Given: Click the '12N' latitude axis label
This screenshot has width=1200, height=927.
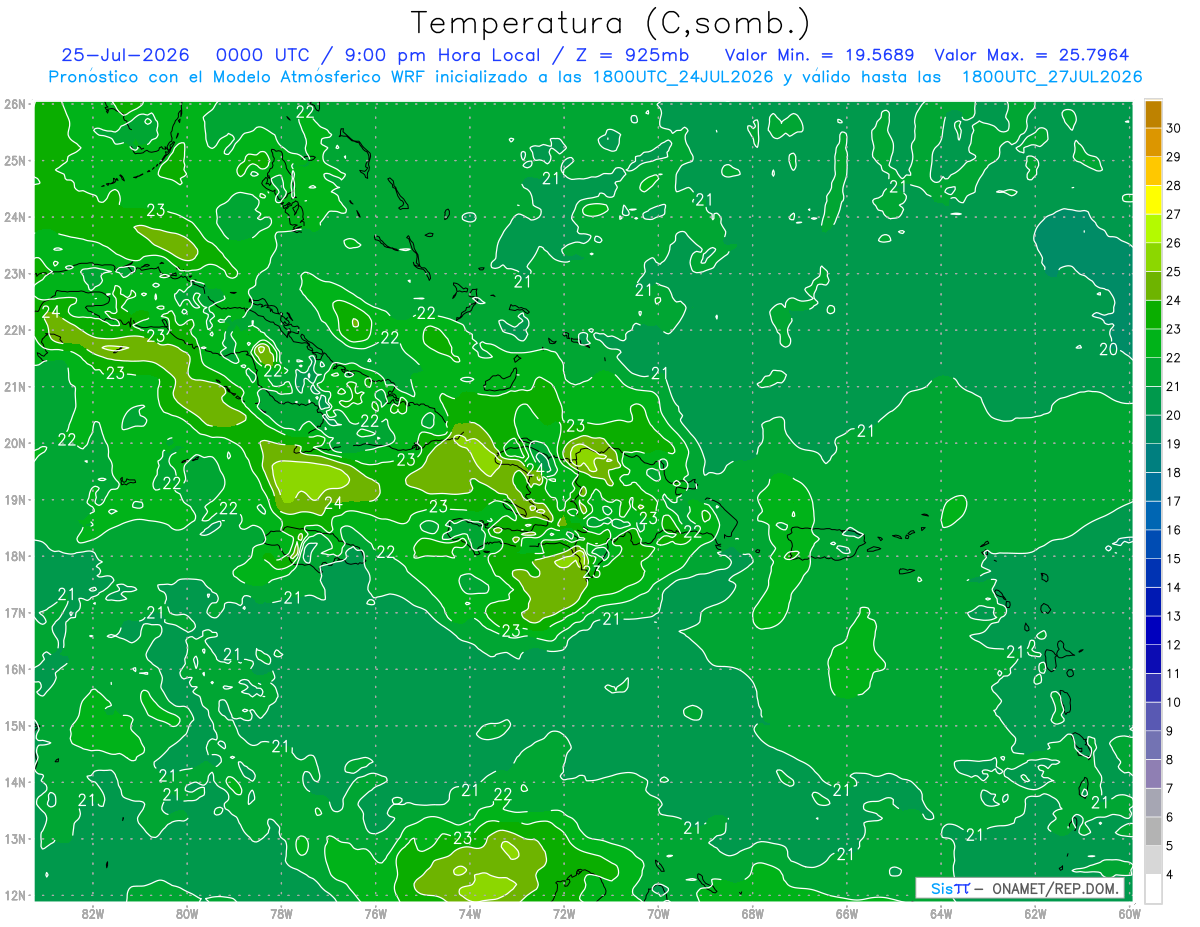Looking at the screenshot, I should pyautogui.click(x=14, y=895).
